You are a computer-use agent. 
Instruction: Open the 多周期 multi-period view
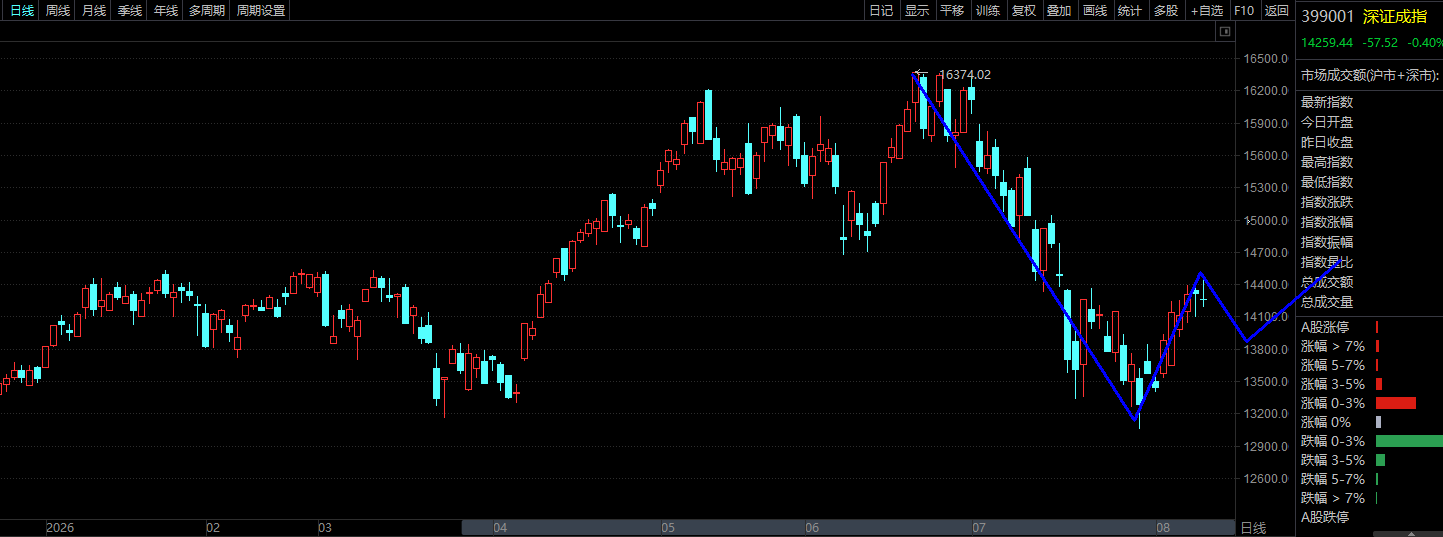click(x=207, y=11)
